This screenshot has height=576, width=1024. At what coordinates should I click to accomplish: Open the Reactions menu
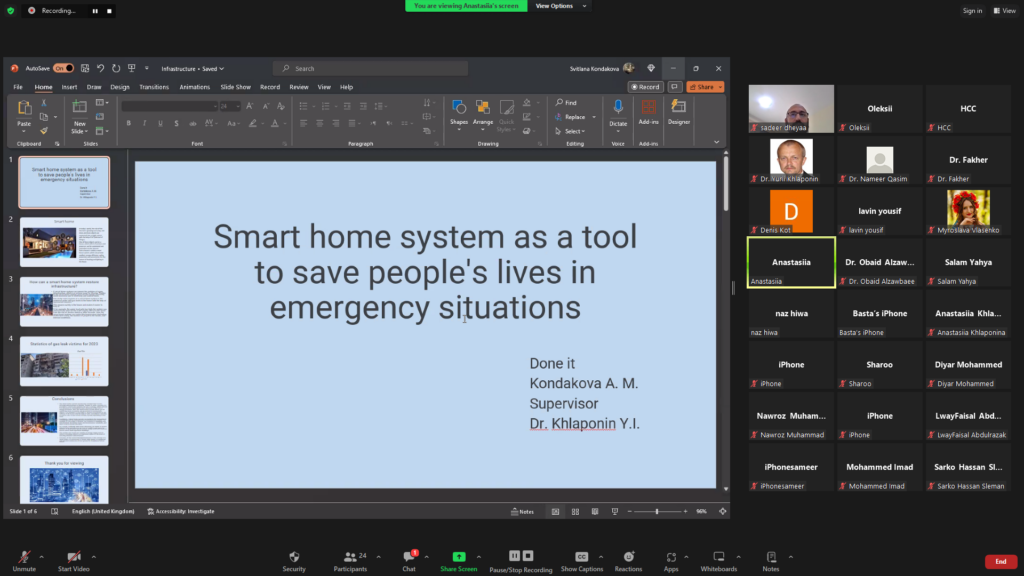click(628, 556)
